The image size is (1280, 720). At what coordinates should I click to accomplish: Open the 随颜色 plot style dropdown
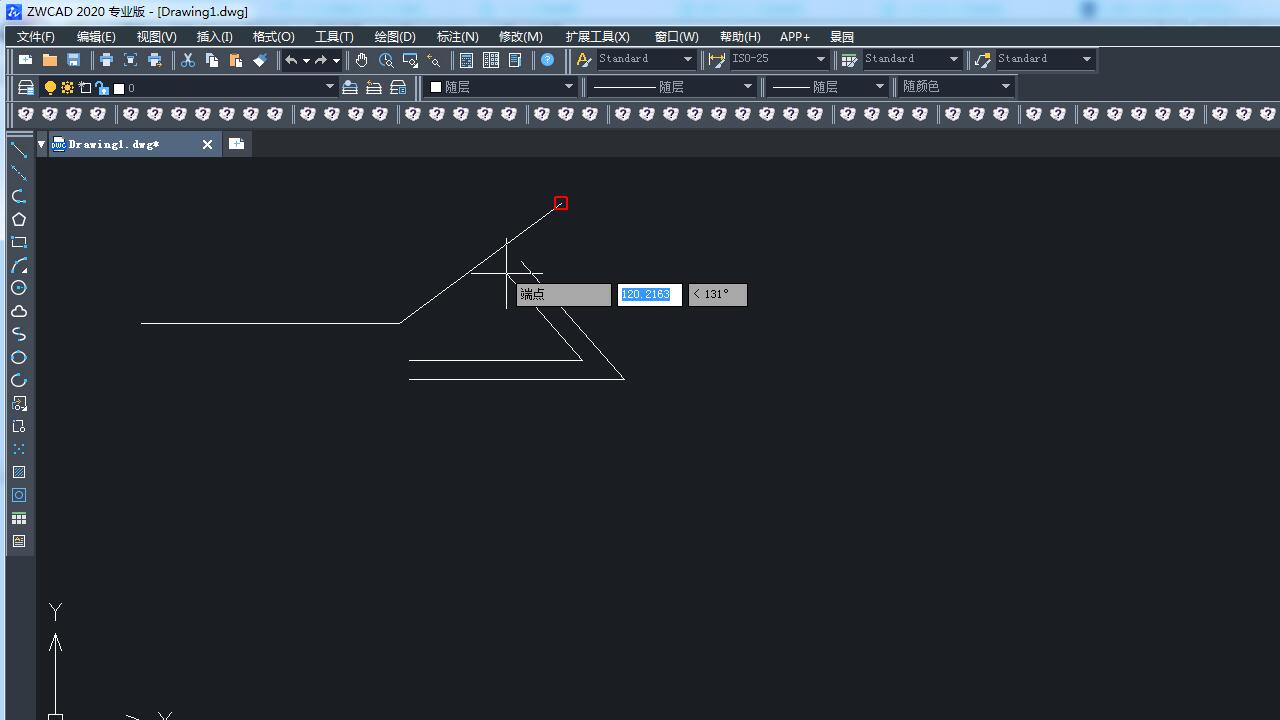pos(1006,87)
